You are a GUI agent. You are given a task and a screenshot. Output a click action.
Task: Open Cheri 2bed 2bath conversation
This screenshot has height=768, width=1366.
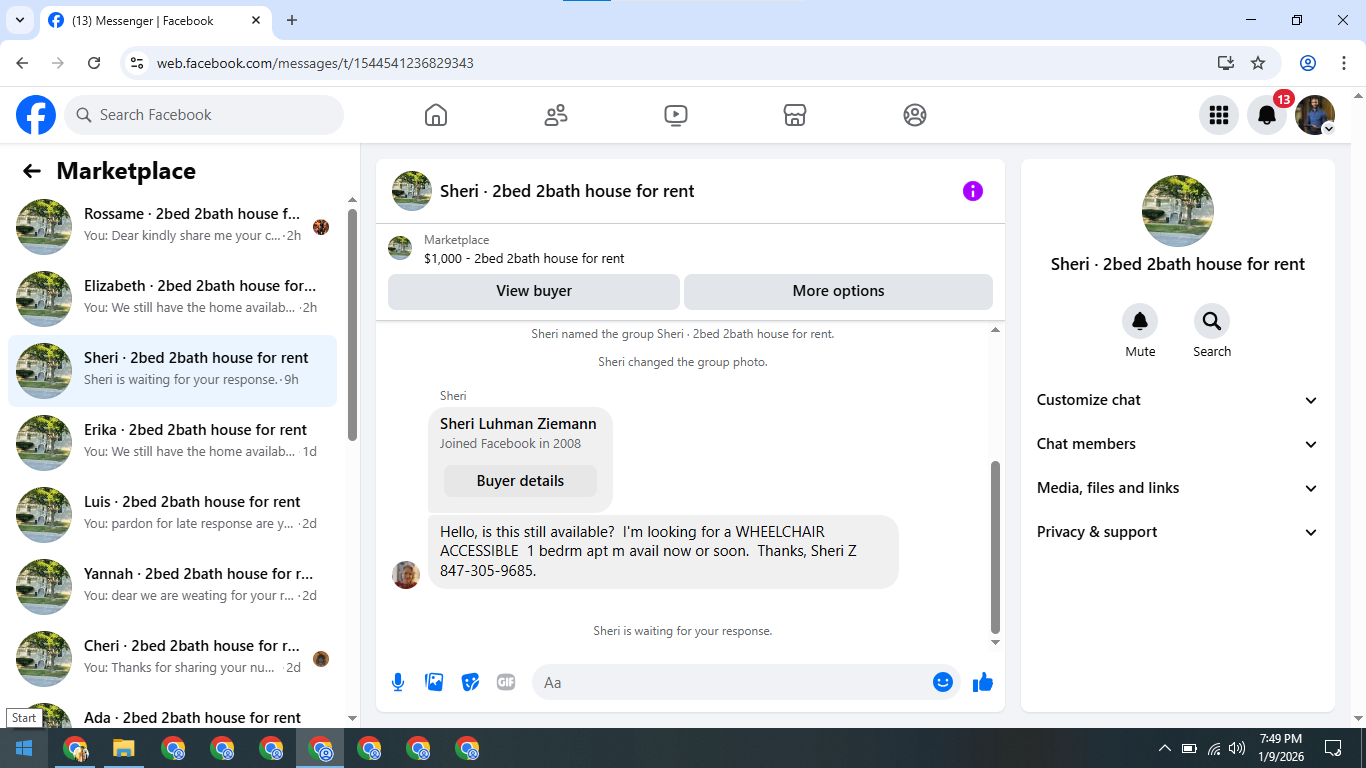[x=172, y=658]
